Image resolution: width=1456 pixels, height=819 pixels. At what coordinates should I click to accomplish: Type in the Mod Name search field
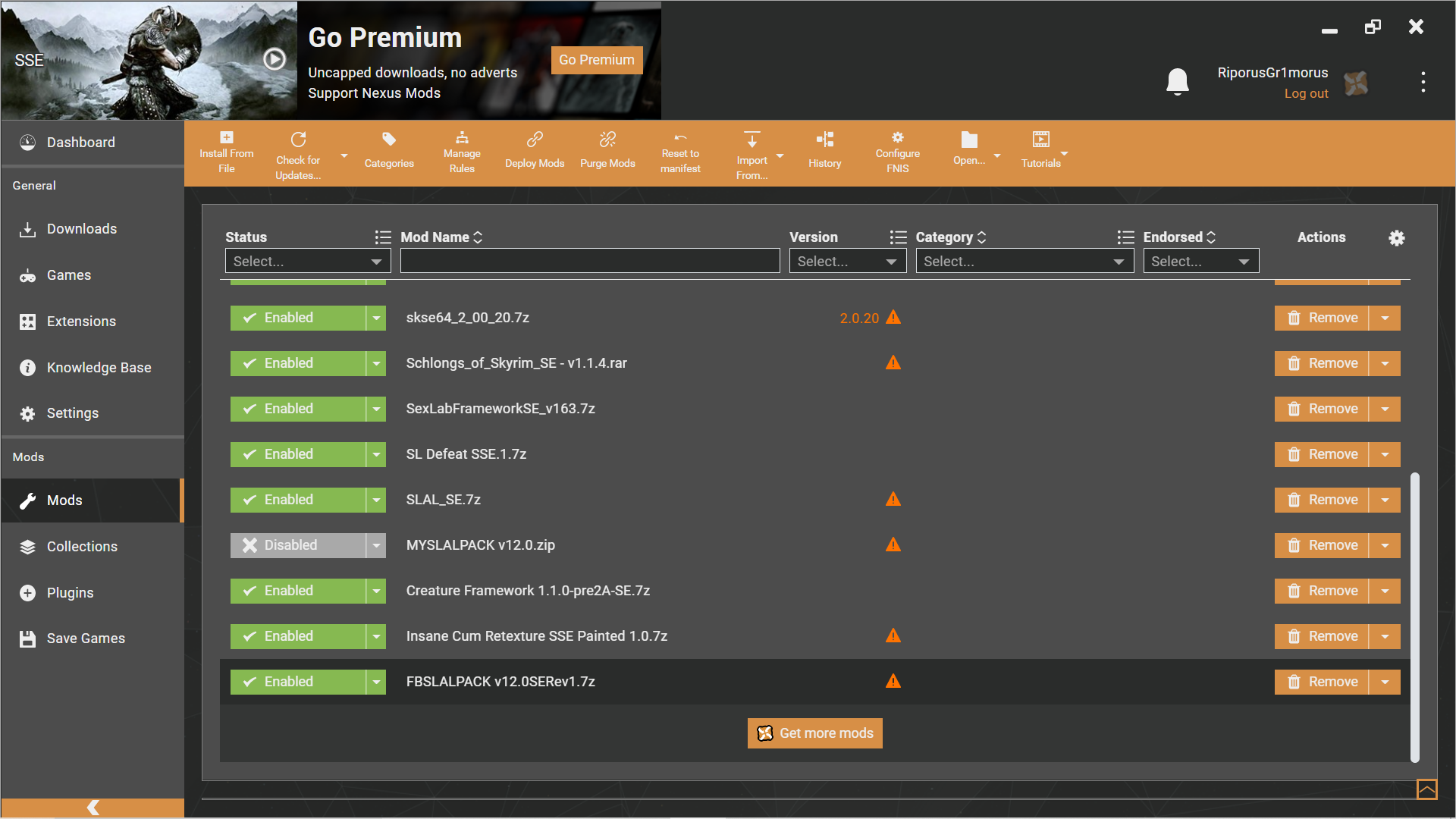click(x=590, y=261)
